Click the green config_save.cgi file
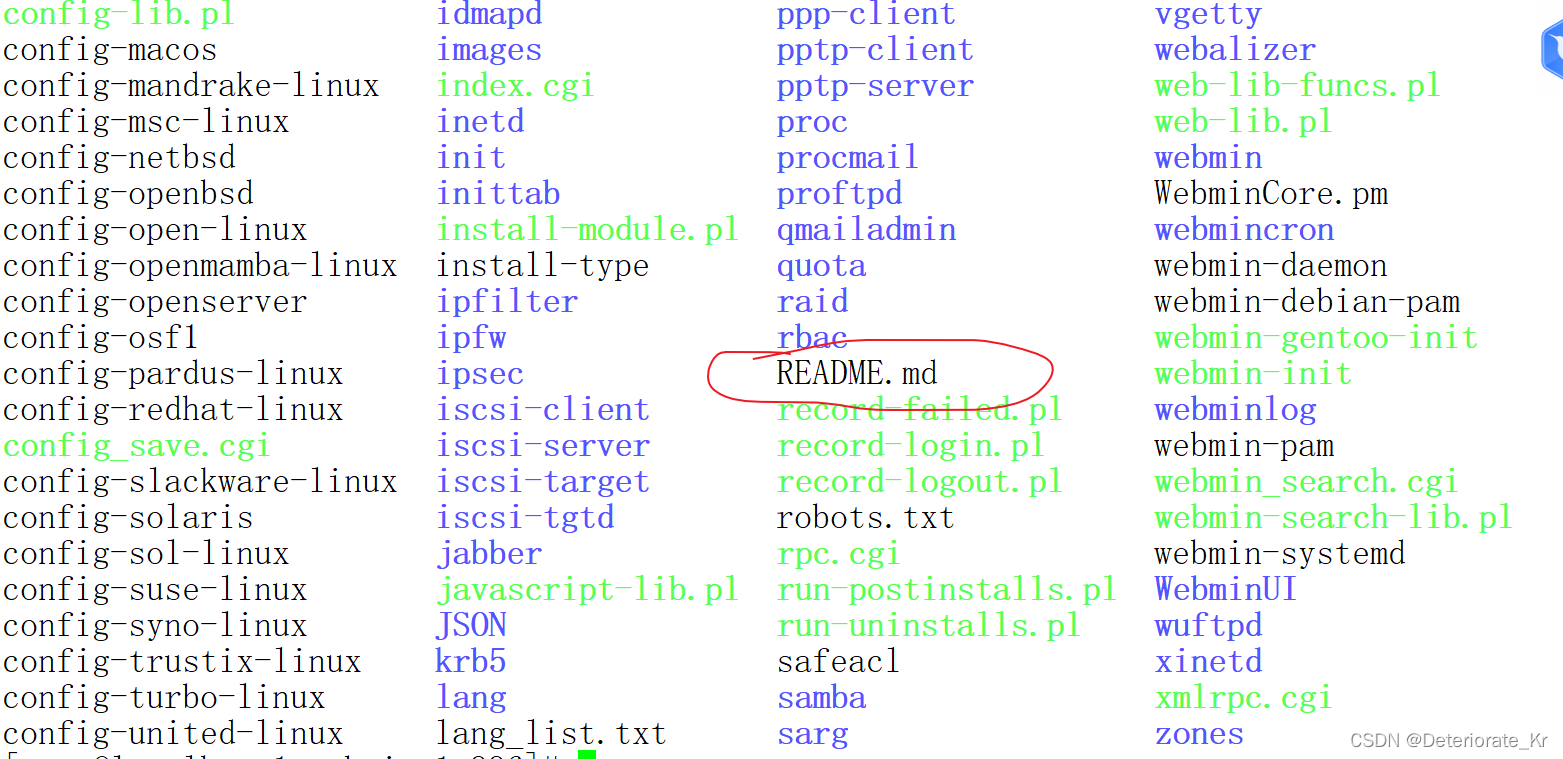Screen dimensions: 1563x759 coord(137,446)
